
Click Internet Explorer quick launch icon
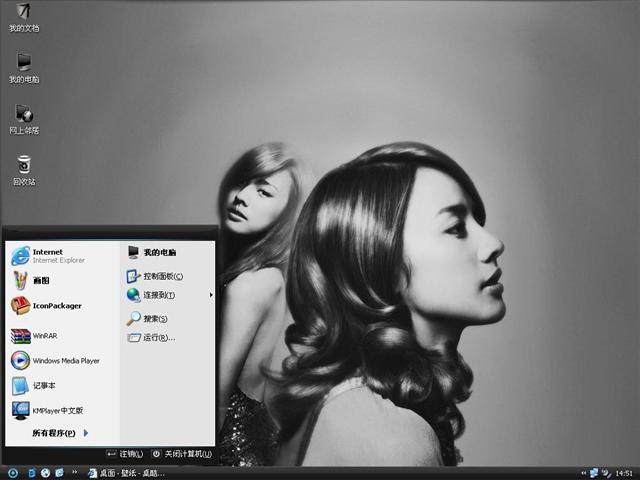(60, 473)
